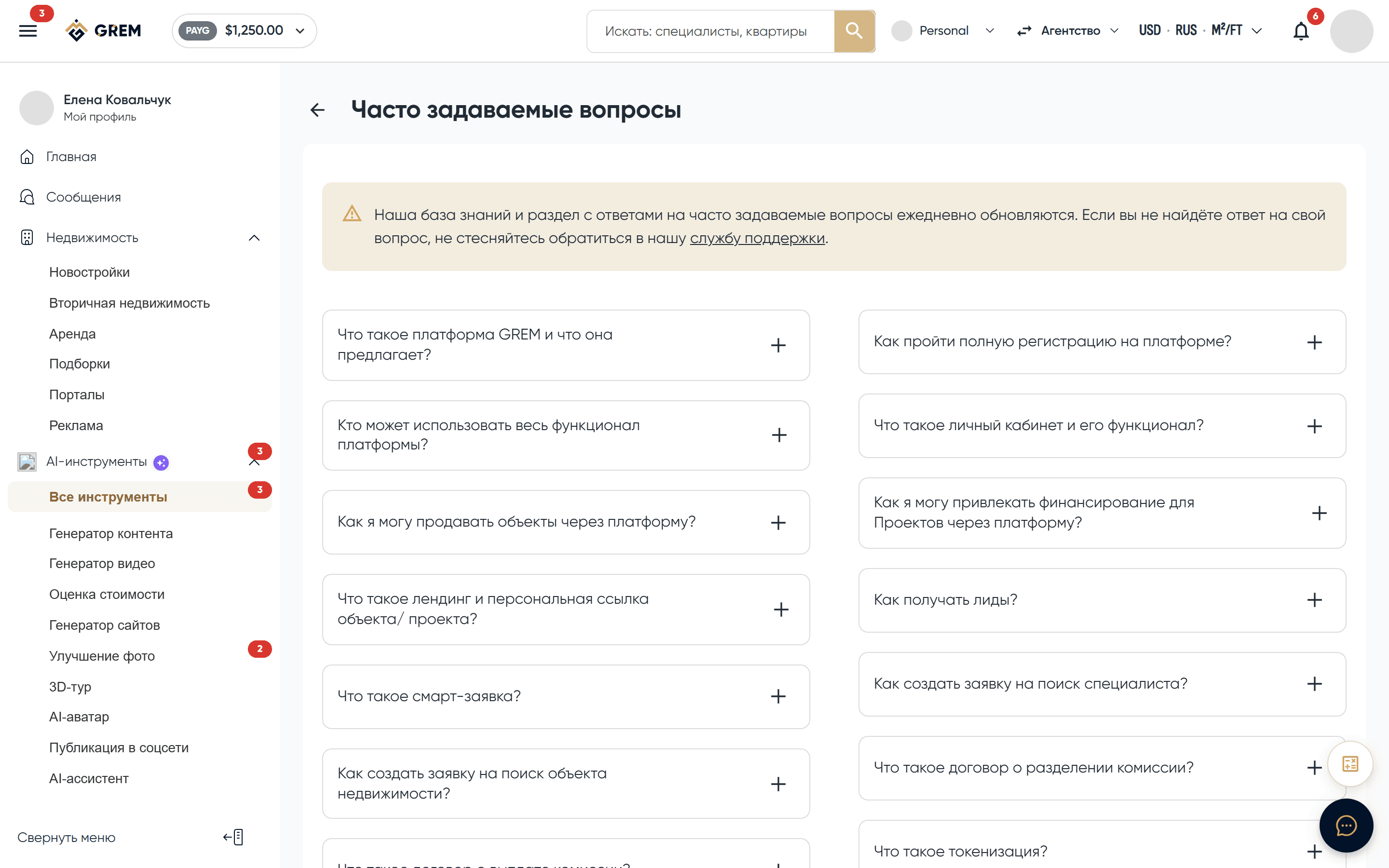Click the Агентство switch arrows icon

click(x=1024, y=31)
